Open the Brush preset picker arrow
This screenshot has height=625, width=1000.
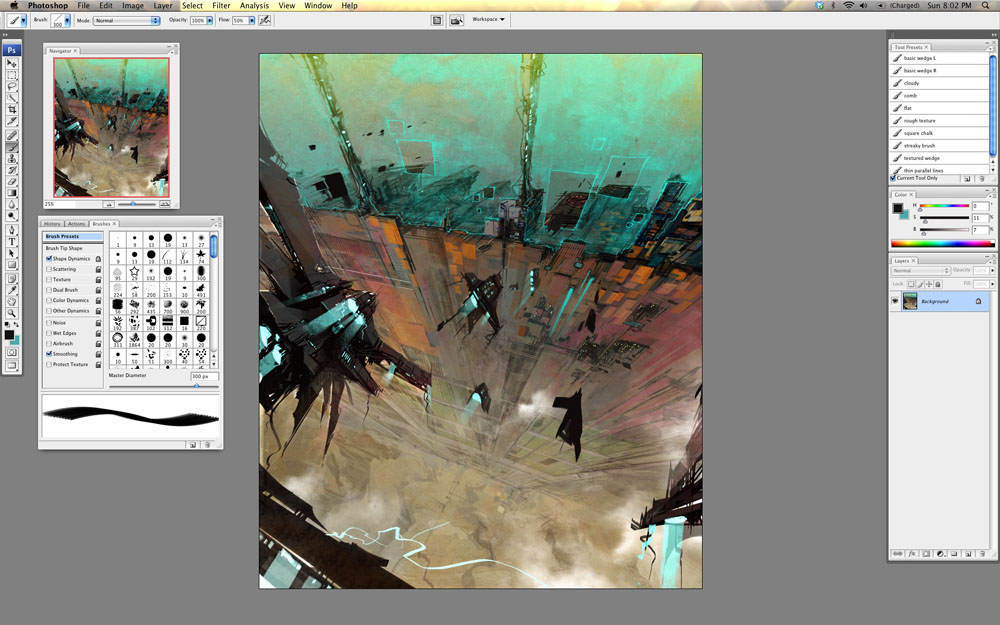pos(67,20)
